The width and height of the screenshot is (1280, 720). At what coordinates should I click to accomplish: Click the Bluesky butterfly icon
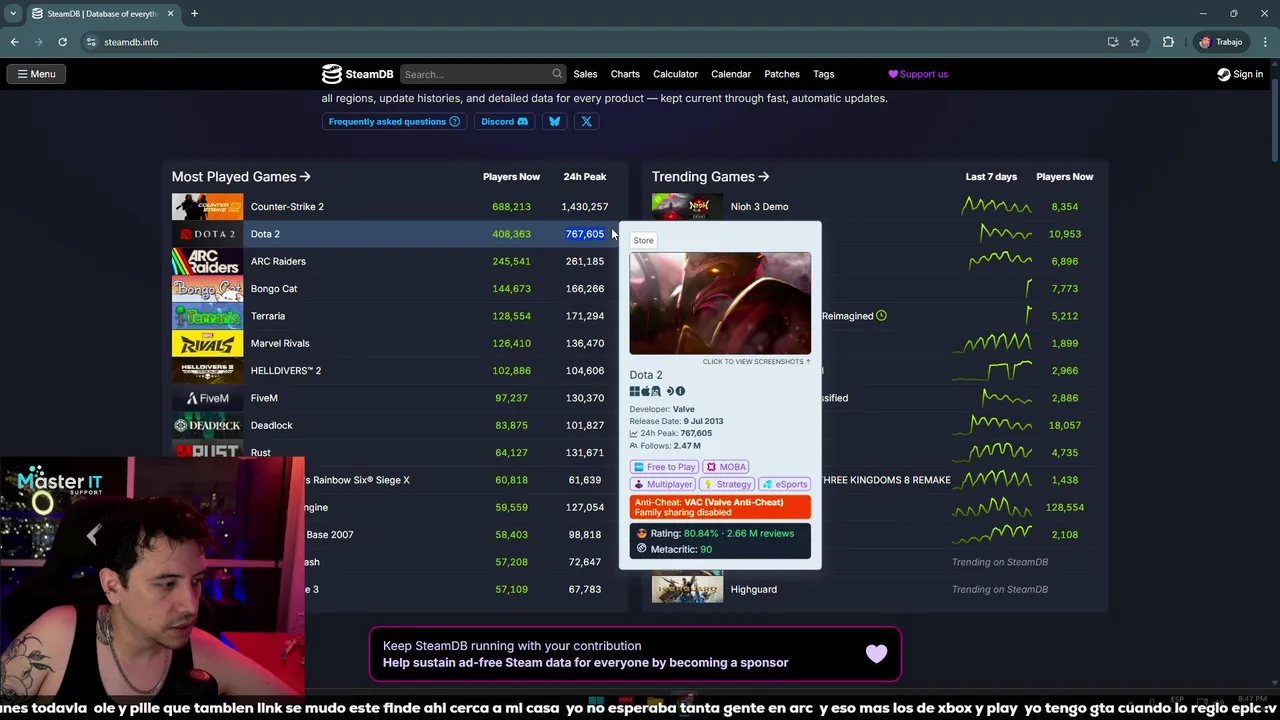coord(555,122)
